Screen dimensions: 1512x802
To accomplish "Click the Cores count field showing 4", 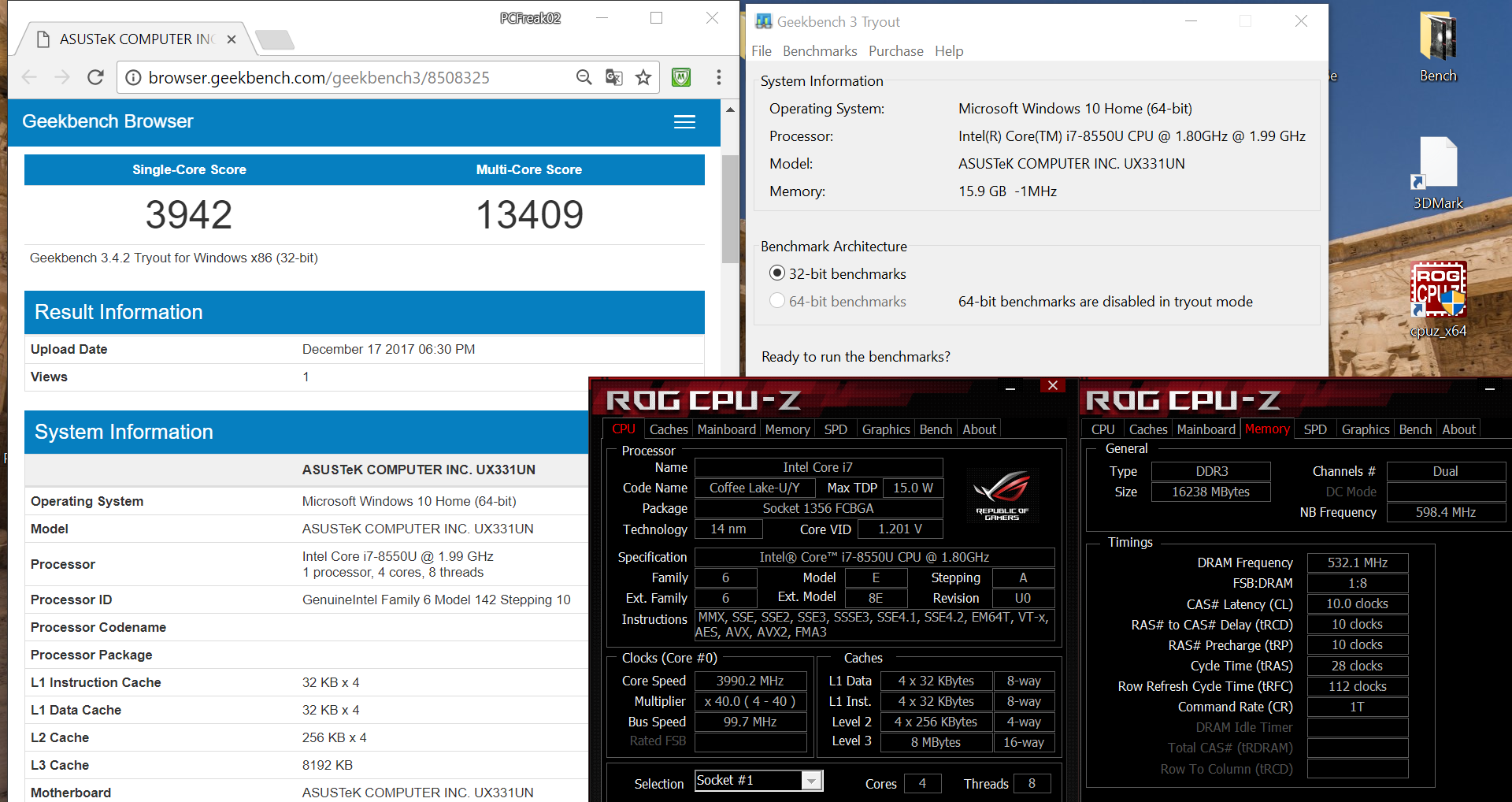I will click(922, 783).
